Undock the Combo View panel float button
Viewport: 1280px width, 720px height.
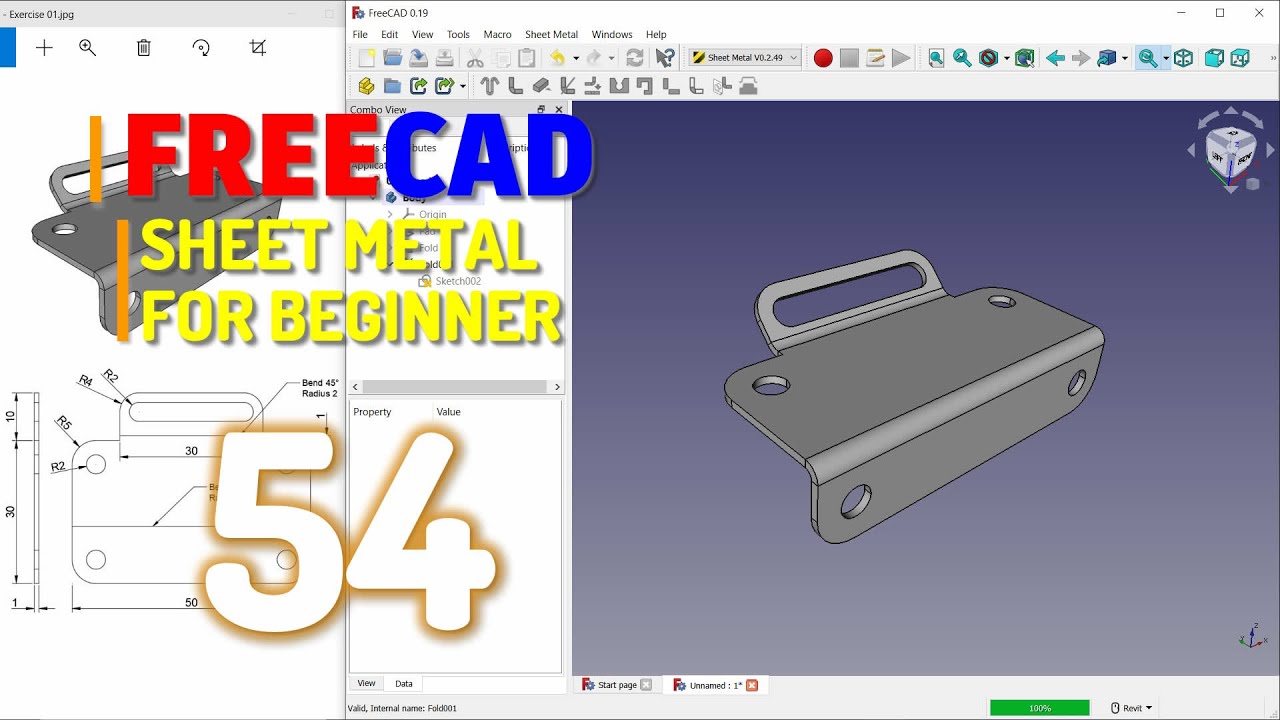541,110
